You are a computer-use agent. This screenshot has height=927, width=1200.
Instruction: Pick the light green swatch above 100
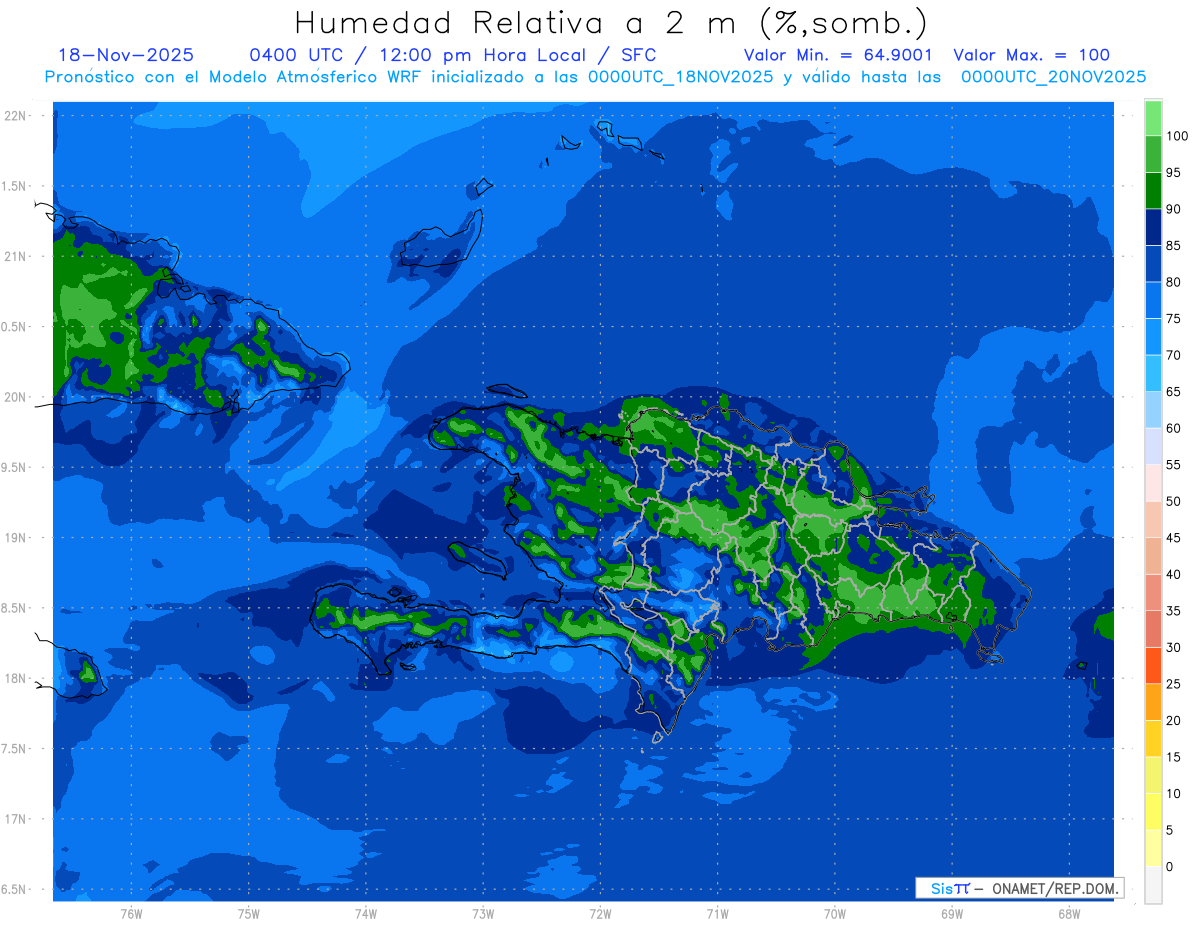1153,118
